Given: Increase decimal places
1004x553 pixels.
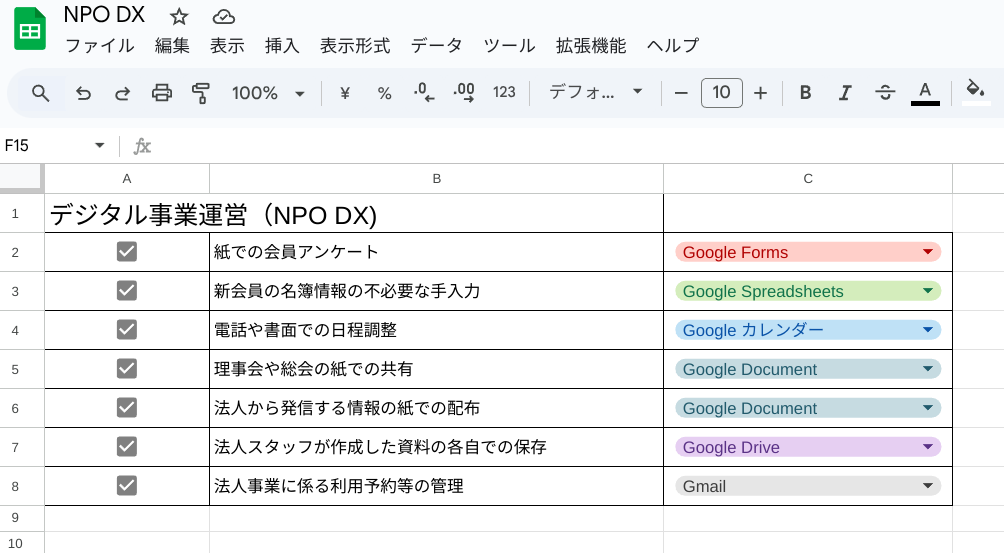Looking at the screenshot, I should [x=464, y=93].
